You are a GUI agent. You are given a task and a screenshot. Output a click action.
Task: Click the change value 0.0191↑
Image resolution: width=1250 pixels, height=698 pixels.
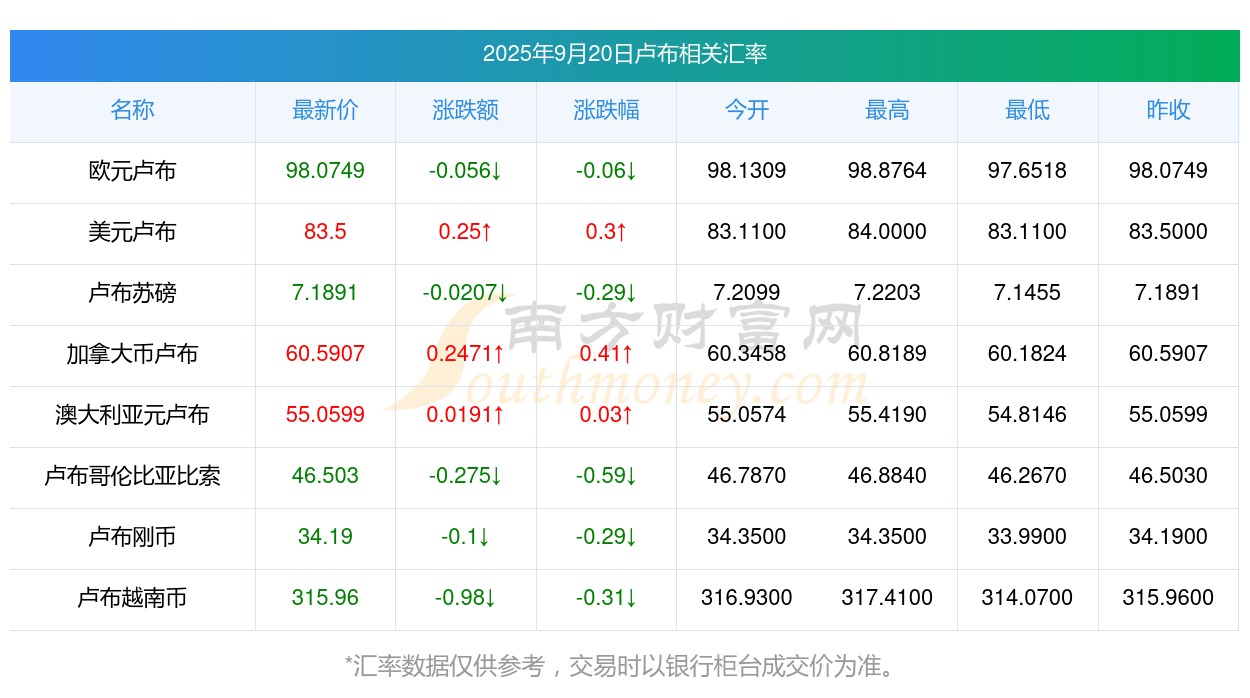click(x=465, y=415)
